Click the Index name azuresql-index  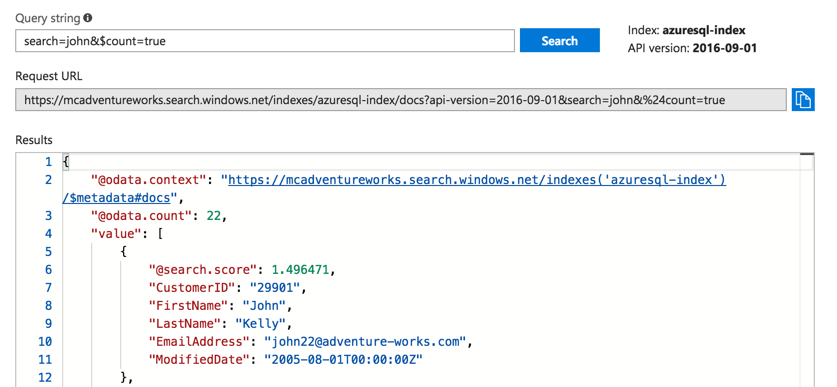(x=704, y=30)
